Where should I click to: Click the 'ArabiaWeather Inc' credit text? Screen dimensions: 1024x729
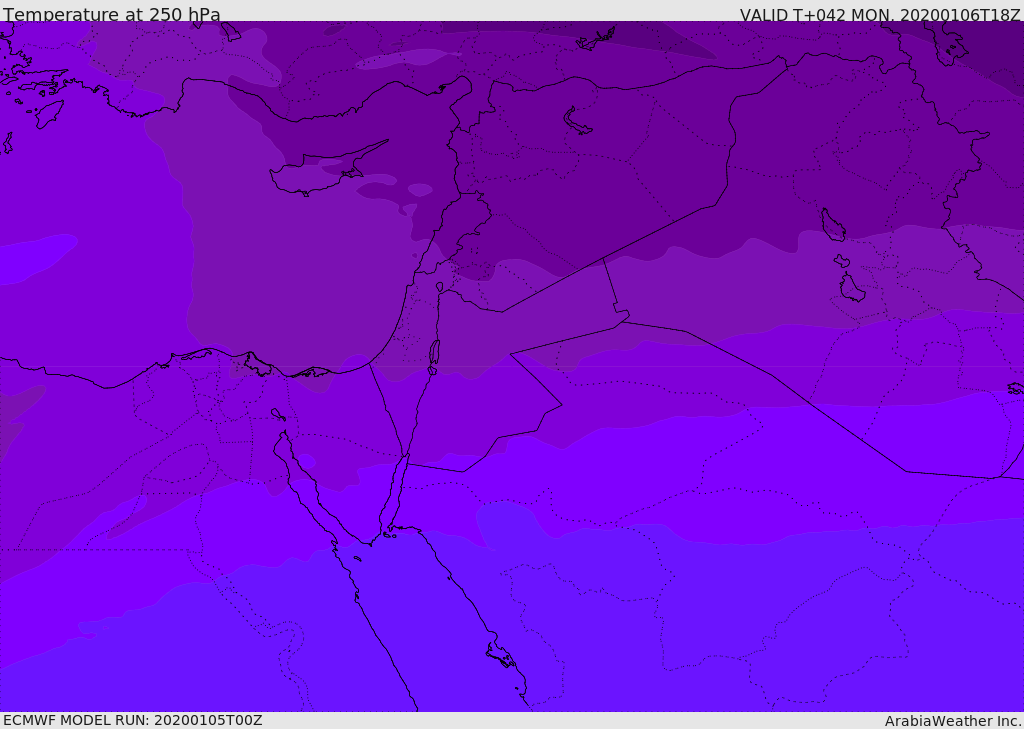click(x=952, y=721)
